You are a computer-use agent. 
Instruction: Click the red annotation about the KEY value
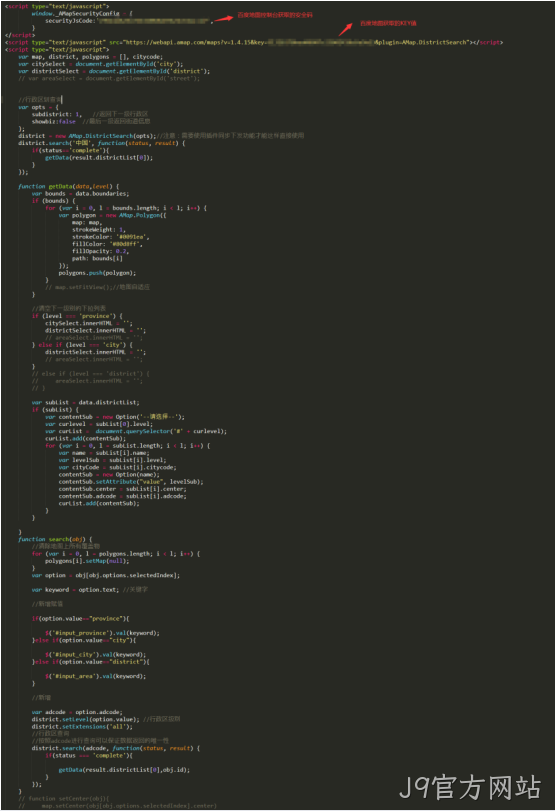[388, 23]
